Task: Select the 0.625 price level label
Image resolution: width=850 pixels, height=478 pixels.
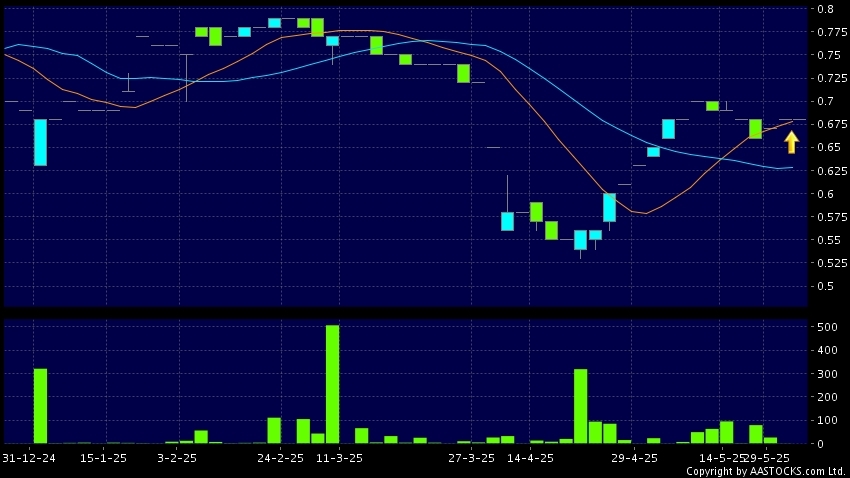Action: click(832, 171)
